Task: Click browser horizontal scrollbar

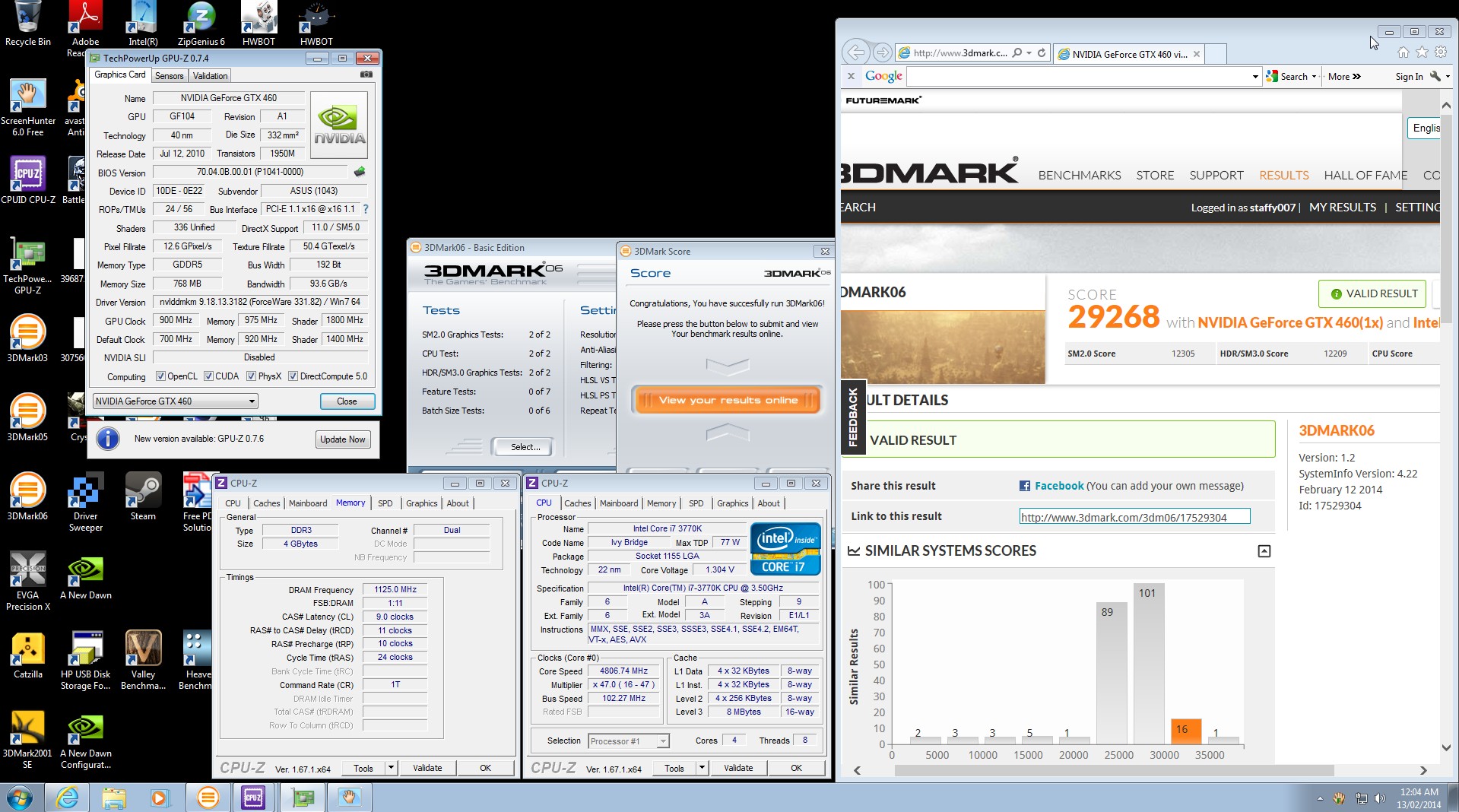Action: click(1114, 770)
